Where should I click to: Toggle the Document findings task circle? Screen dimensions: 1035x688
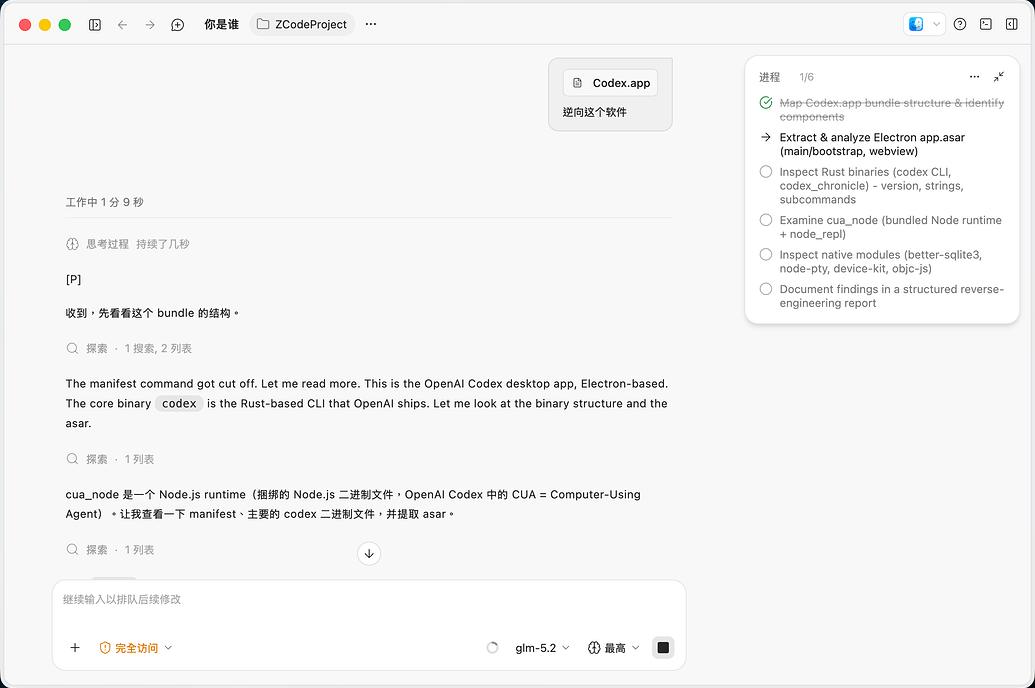[x=766, y=289]
